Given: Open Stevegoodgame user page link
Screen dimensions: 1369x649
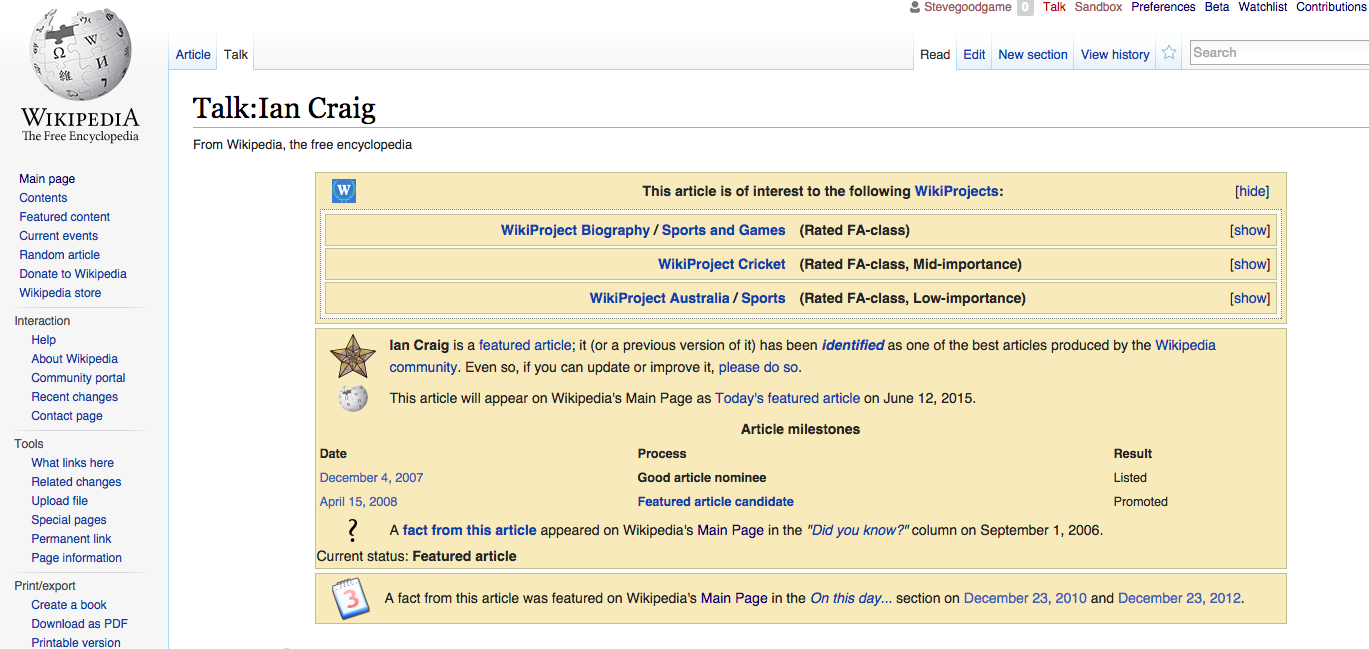Looking at the screenshot, I should click(966, 7).
